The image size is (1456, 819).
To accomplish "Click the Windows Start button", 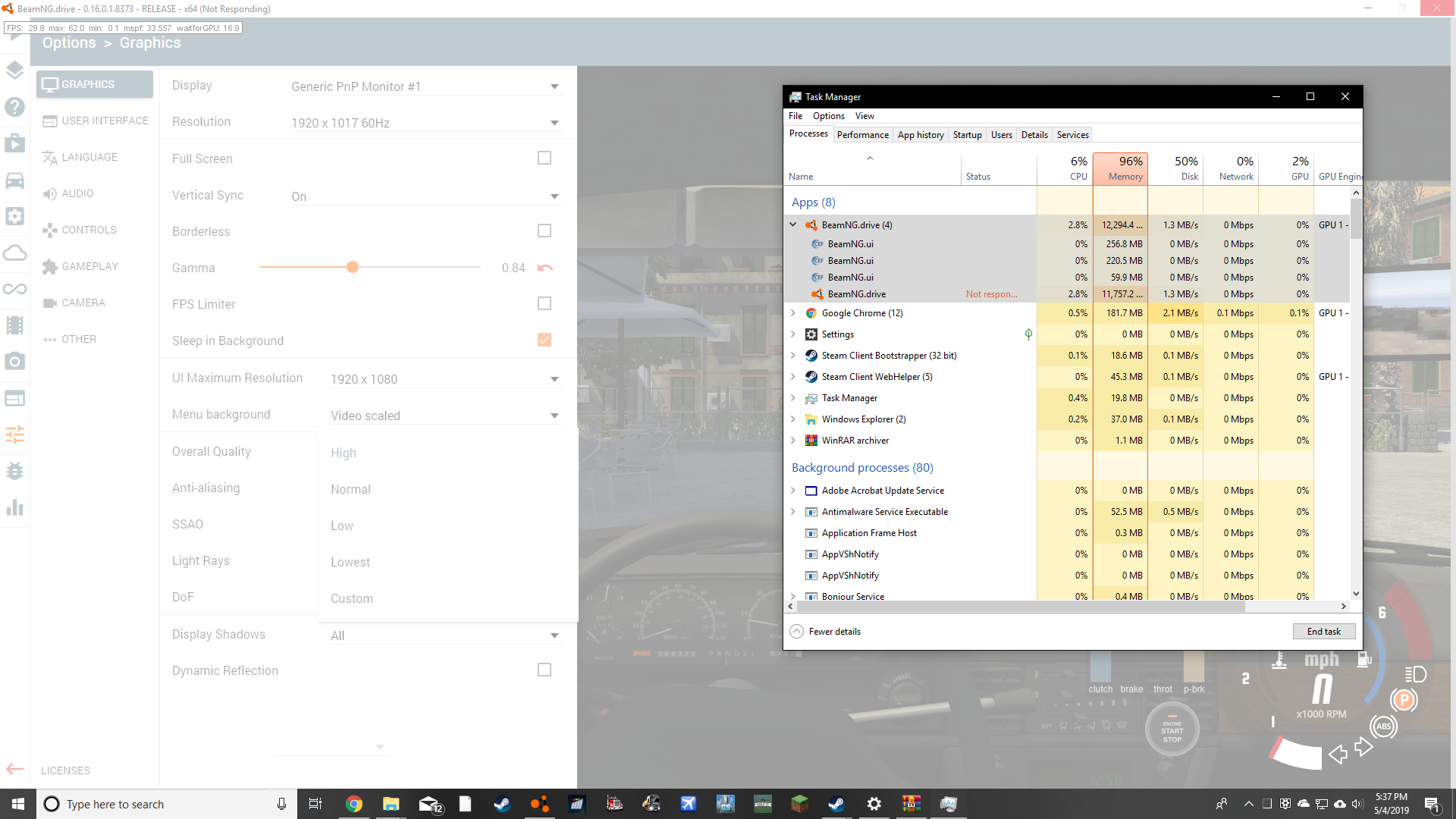I will point(18,804).
